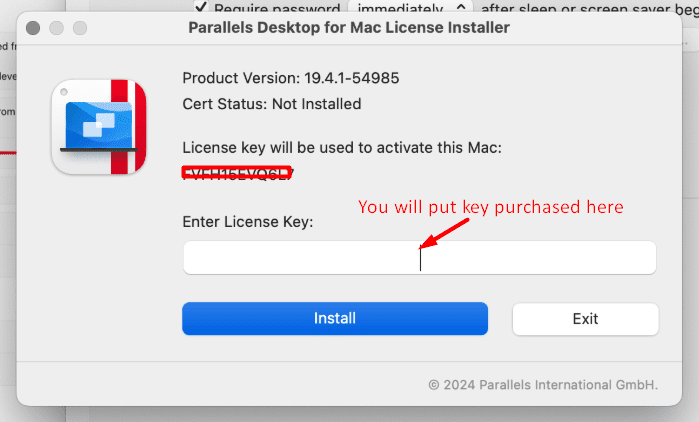This screenshot has height=422, width=699.
Task: Click "License key will be used" message
Action: click(x=342, y=148)
